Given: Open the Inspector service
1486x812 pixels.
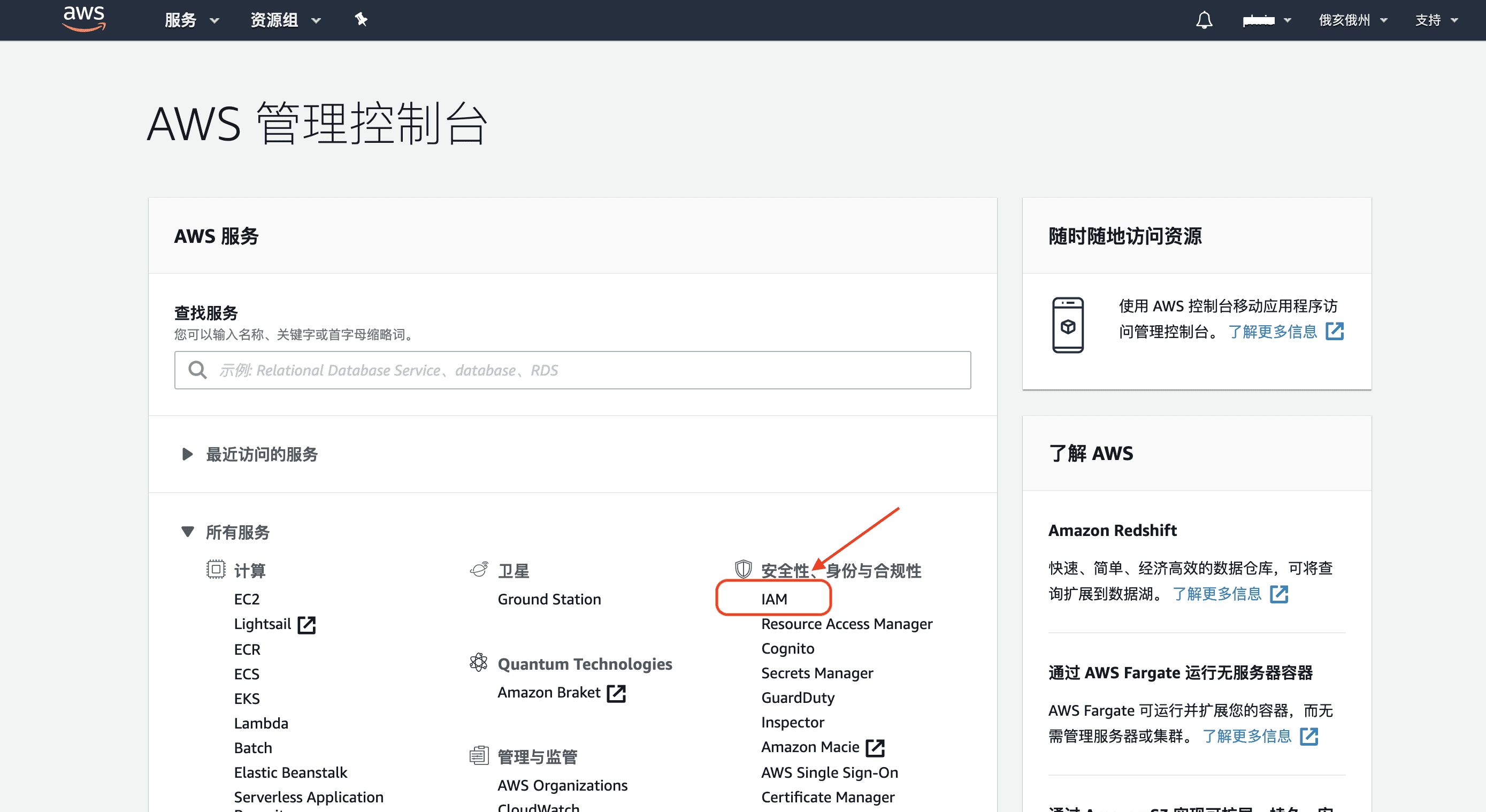Looking at the screenshot, I should tap(793, 723).
